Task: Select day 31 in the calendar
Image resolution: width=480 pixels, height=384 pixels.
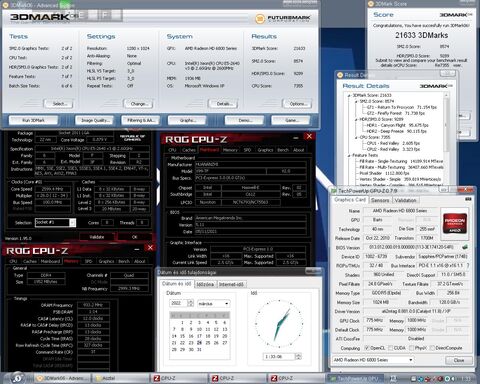Action: click(x=199, y=350)
